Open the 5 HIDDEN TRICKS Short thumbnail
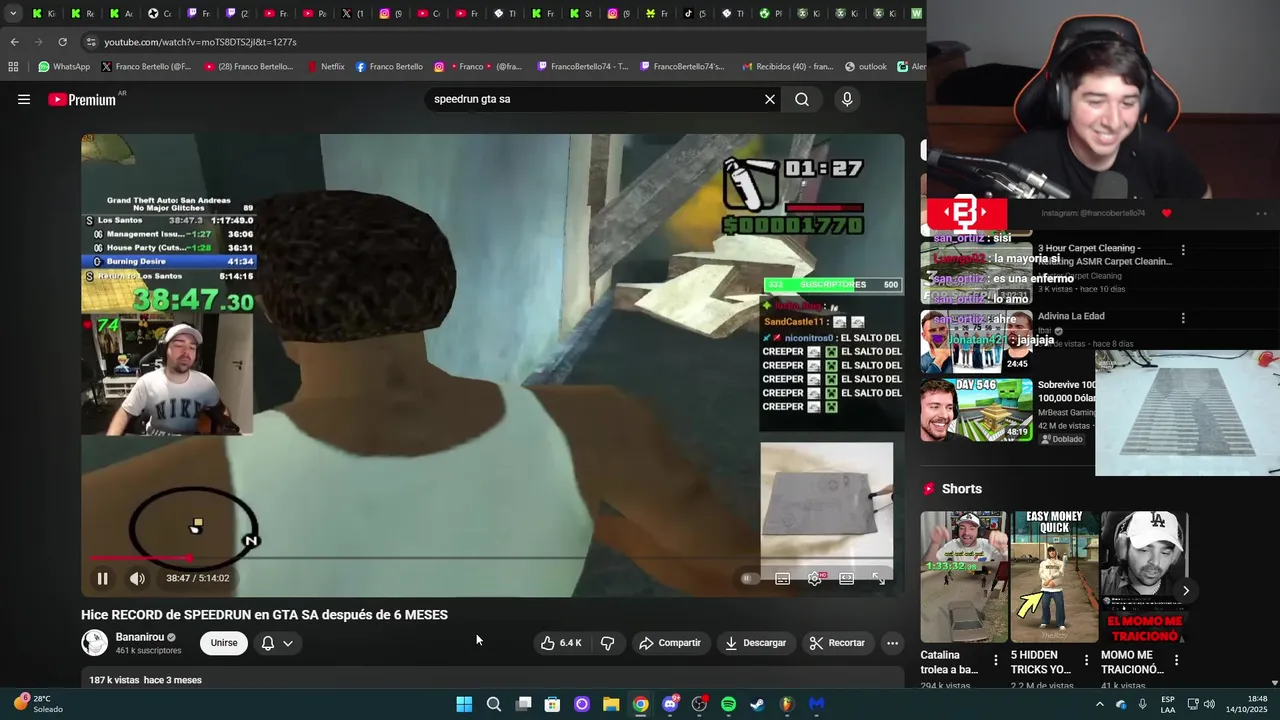The height and width of the screenshot is (720, 1280). [1054, 577]
